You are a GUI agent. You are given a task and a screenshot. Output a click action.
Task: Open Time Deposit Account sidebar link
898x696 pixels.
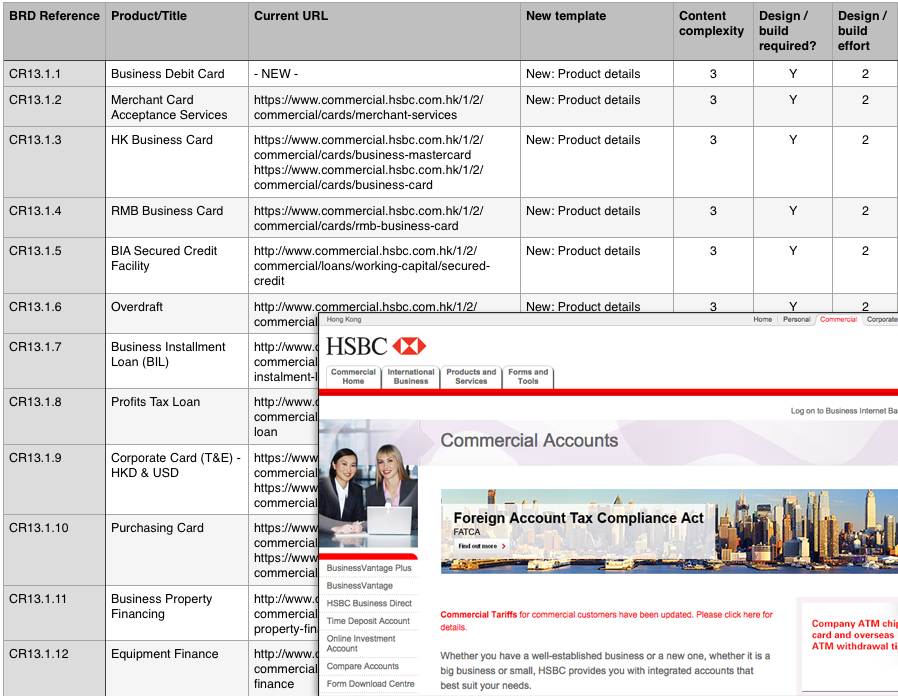tap(368, 621)
